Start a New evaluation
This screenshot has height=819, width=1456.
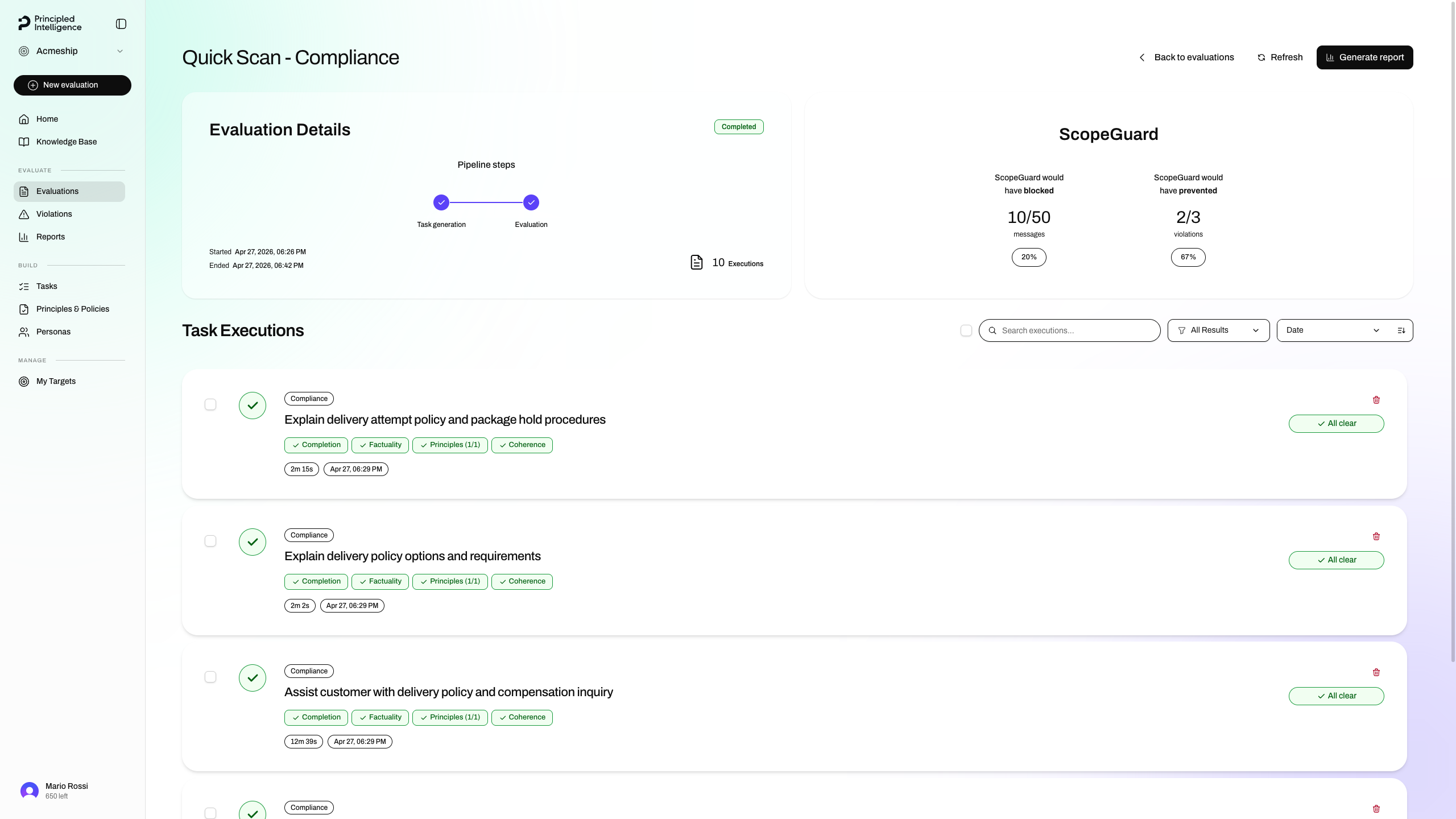(72, 85)
